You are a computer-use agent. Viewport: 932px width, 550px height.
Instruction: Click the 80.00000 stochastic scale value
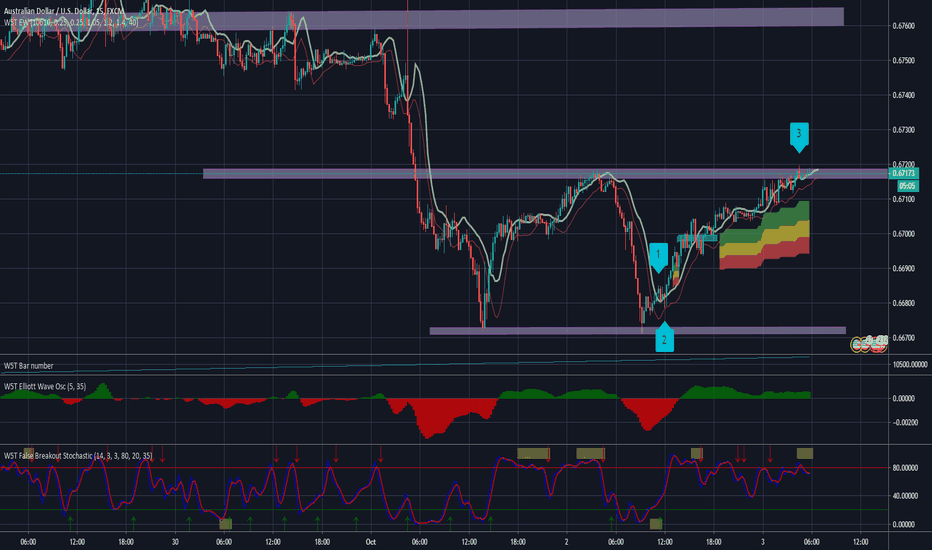point(905,468)
